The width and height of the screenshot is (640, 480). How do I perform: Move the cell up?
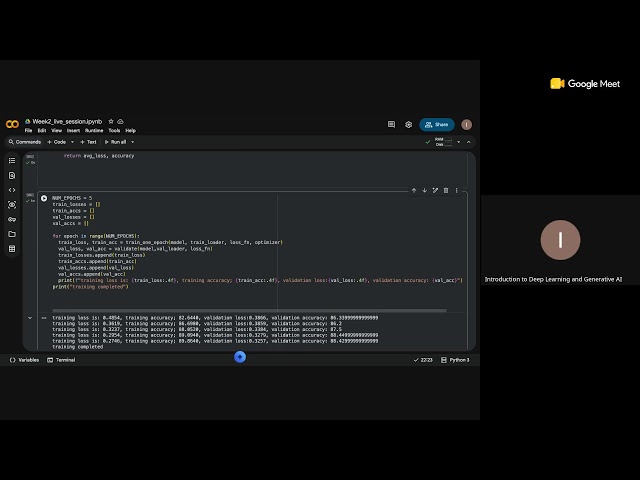coord(414,190)
